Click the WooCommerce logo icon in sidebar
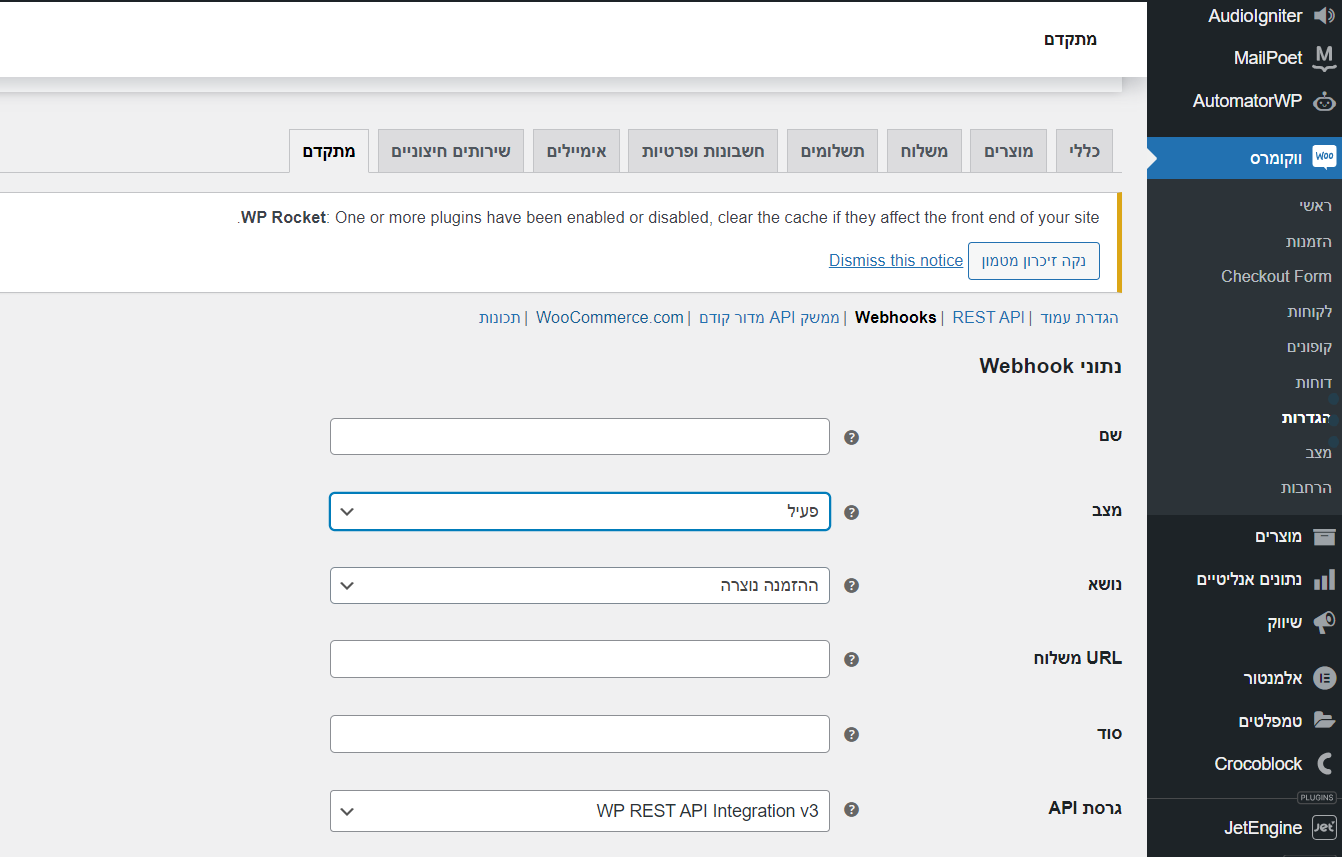 point(1324,158)
